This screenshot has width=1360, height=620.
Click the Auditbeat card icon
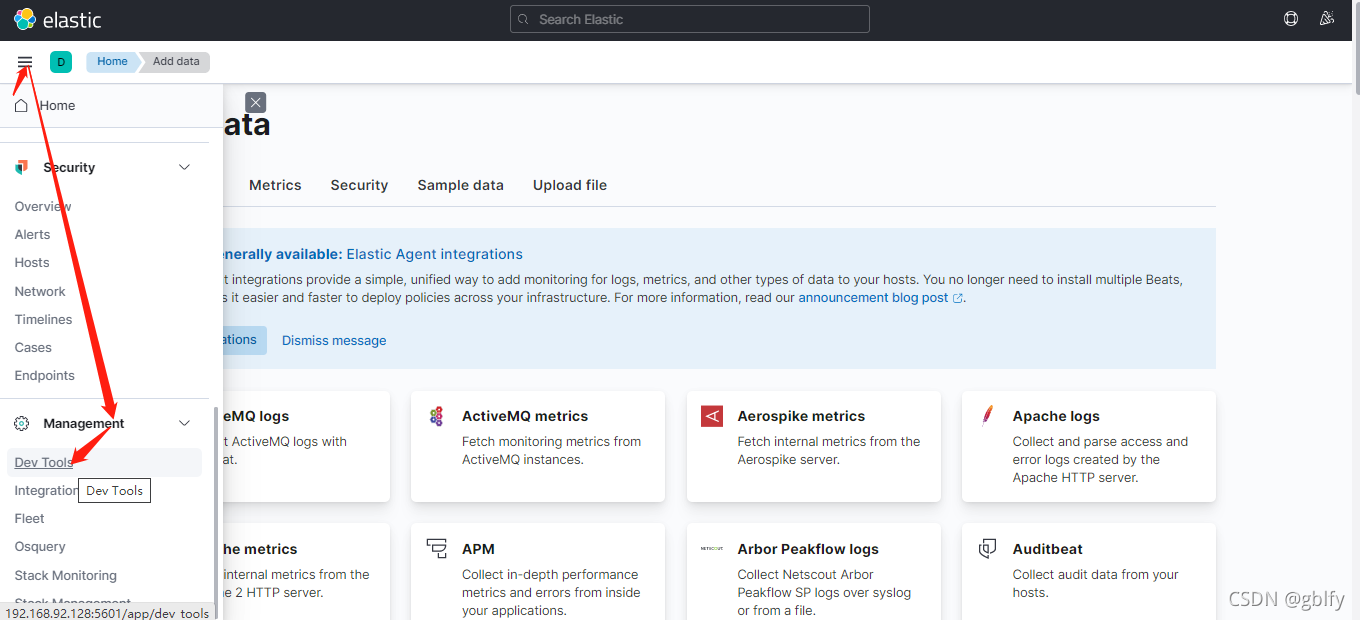pos(987,548)
